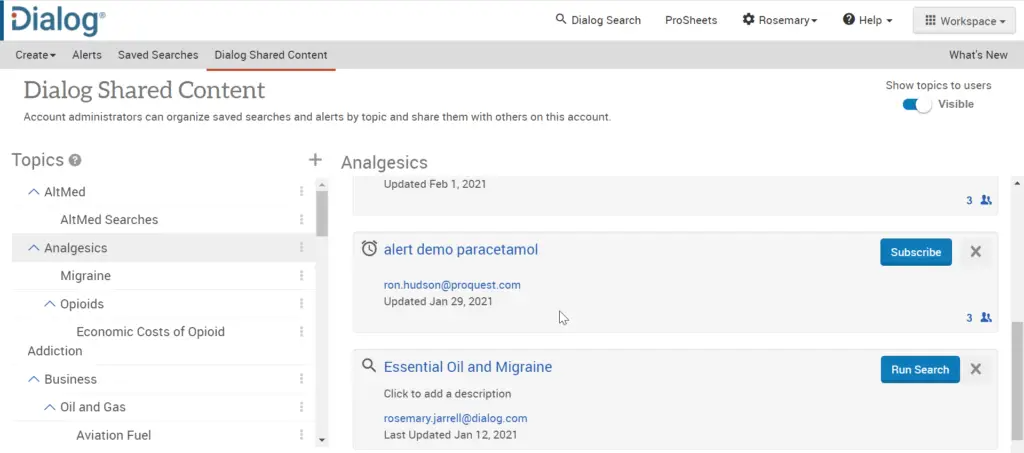Open the alert demo paracetamol link
This screenshot has height=453, width=1024.
click(461, 249)
